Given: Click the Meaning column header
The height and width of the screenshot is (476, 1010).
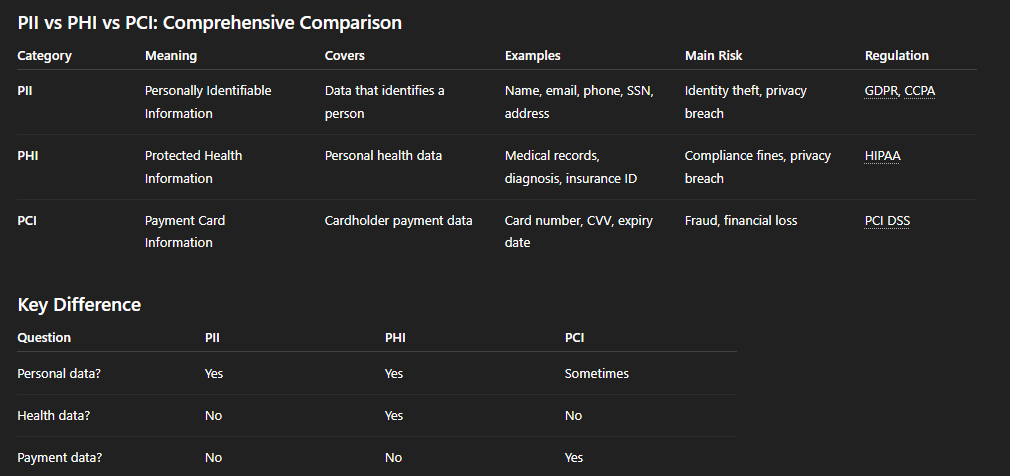Looking at the screenshot, I should coord(171,56).
